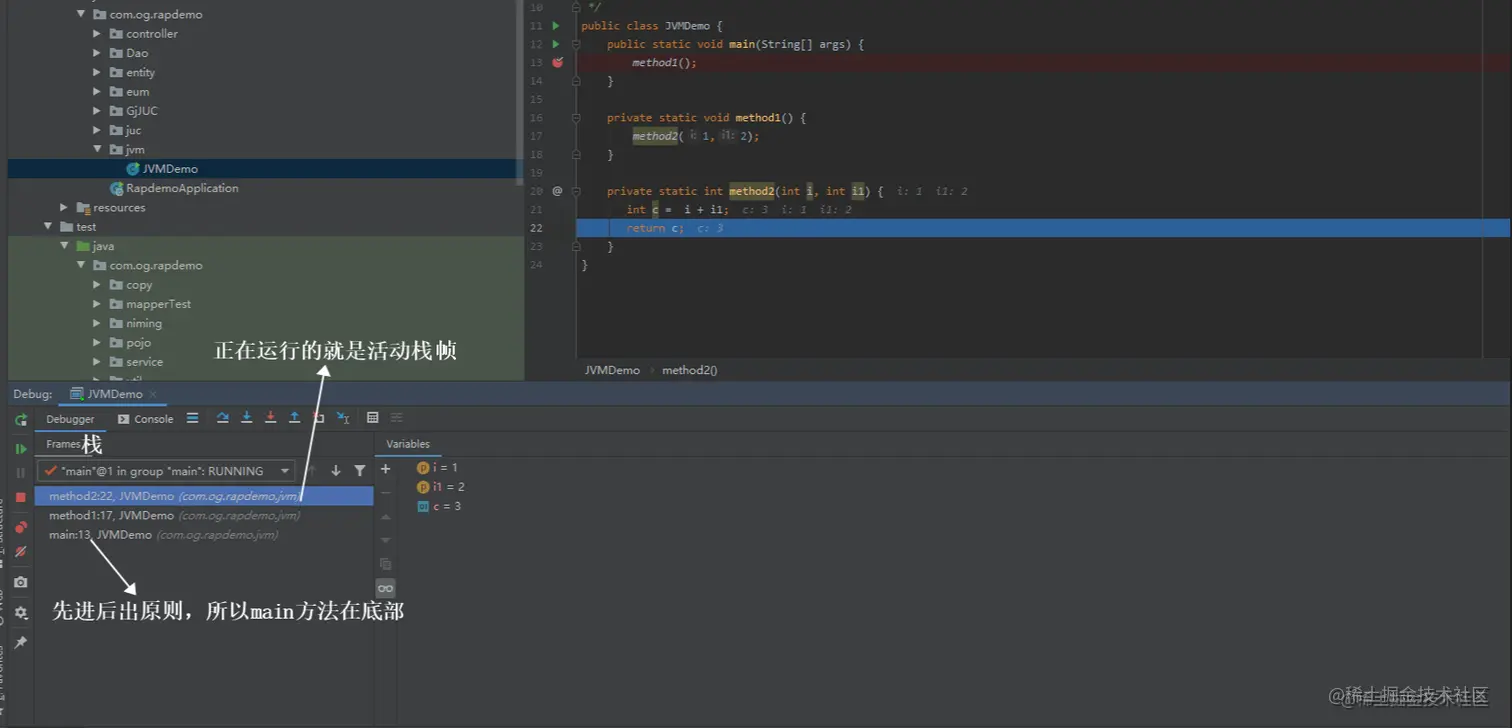
Task: Expand the mapperTest package
Action: coord(98,304)
